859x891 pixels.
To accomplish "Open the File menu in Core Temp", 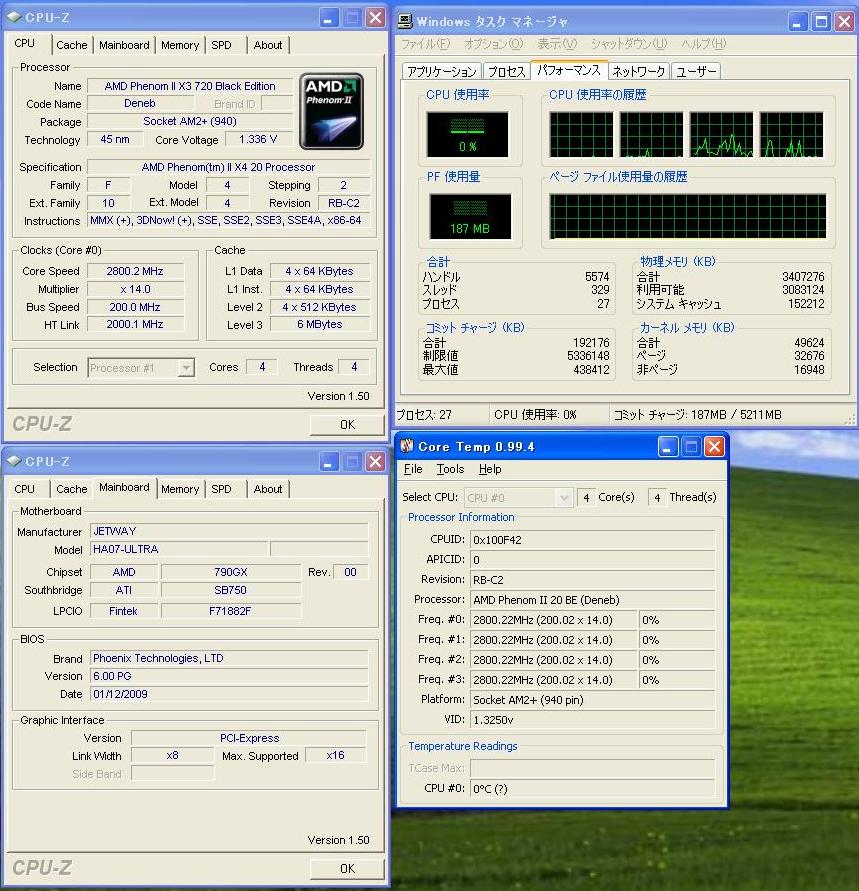I will click(413, 469).
